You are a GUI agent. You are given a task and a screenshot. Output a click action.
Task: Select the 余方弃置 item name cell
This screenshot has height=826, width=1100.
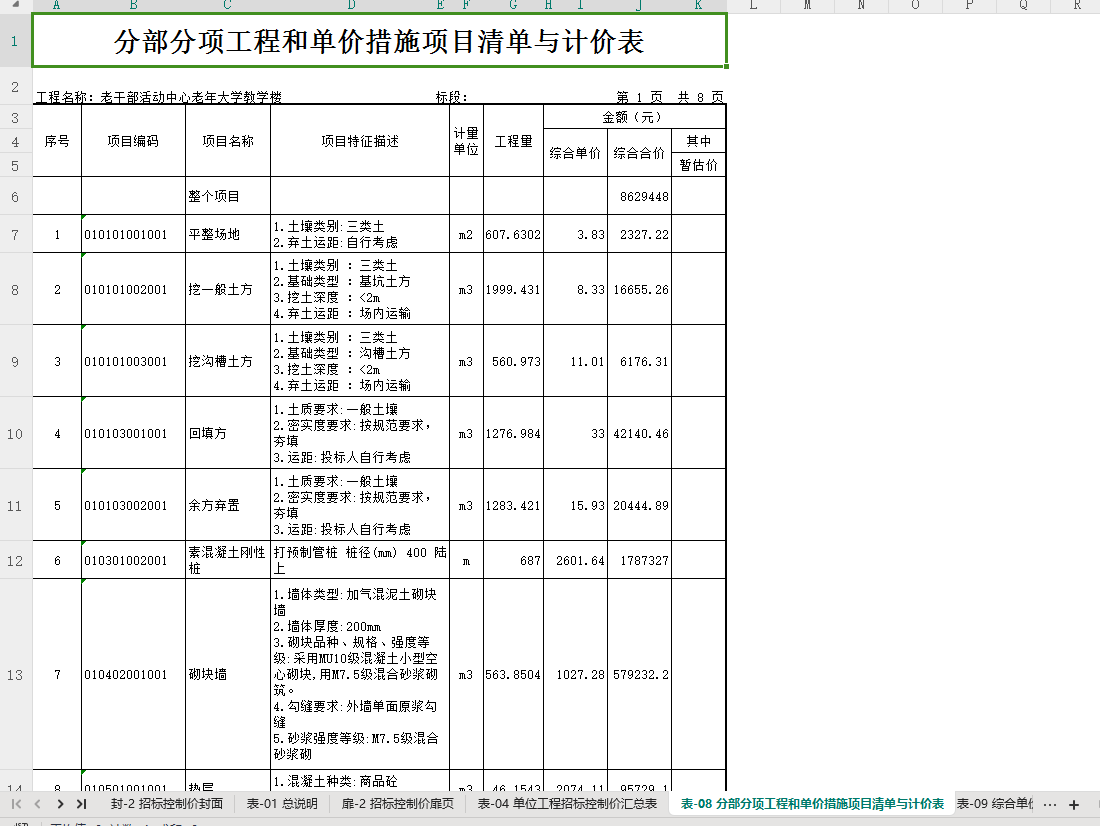228,505
